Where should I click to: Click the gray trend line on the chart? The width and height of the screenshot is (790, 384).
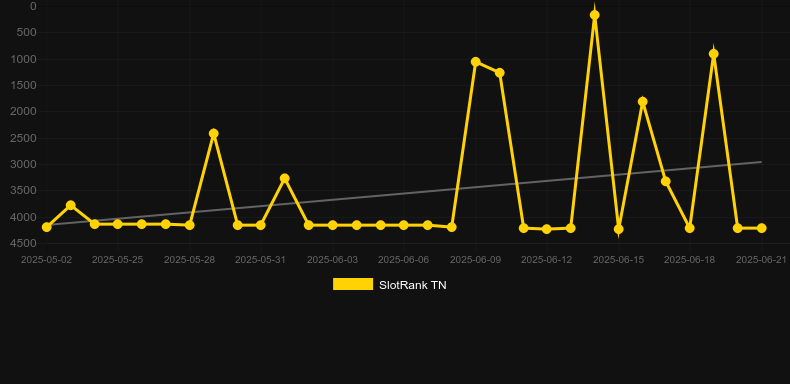pos(403,194)
